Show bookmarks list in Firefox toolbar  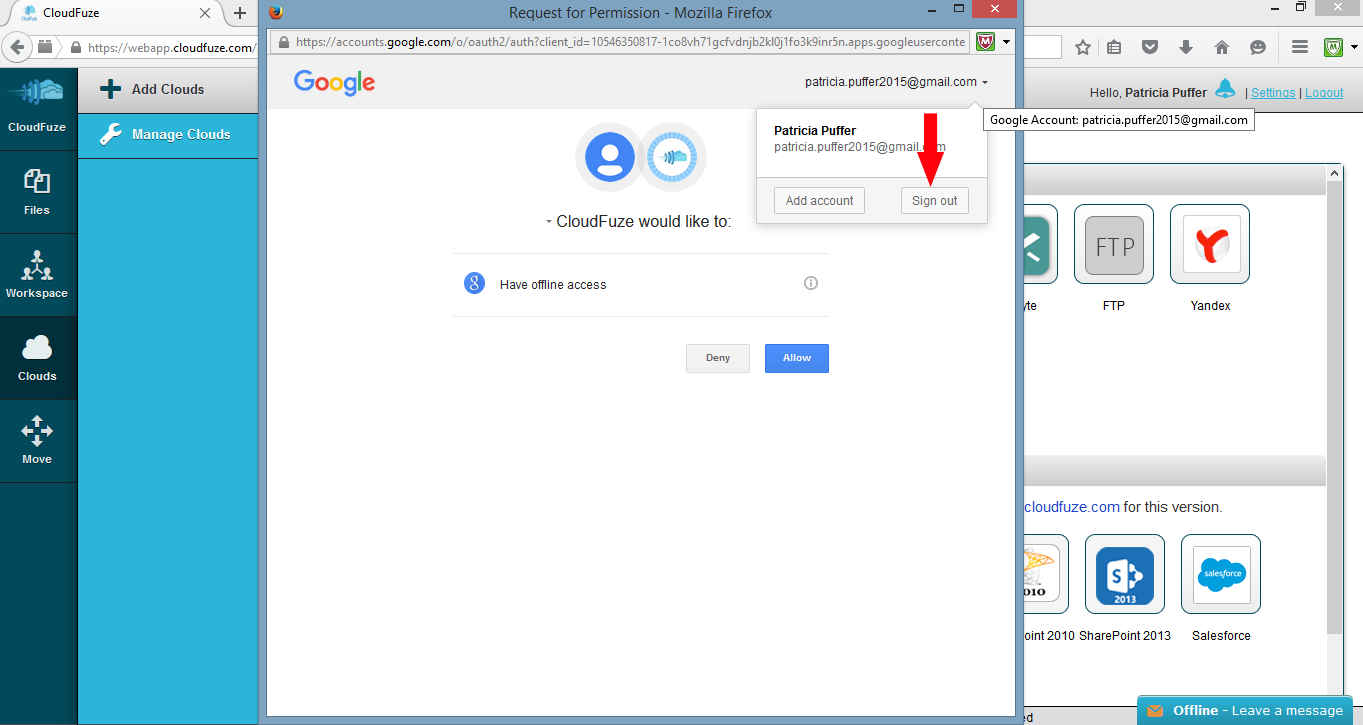click(1114, 47)
